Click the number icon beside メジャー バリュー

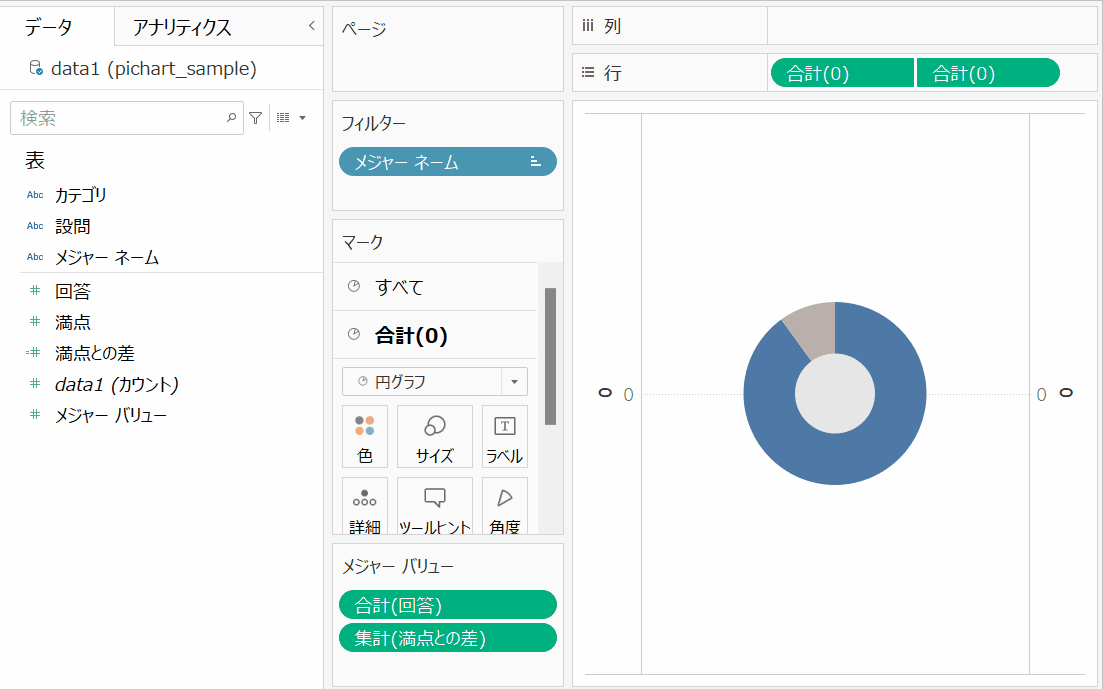click(x=34, y=415)
